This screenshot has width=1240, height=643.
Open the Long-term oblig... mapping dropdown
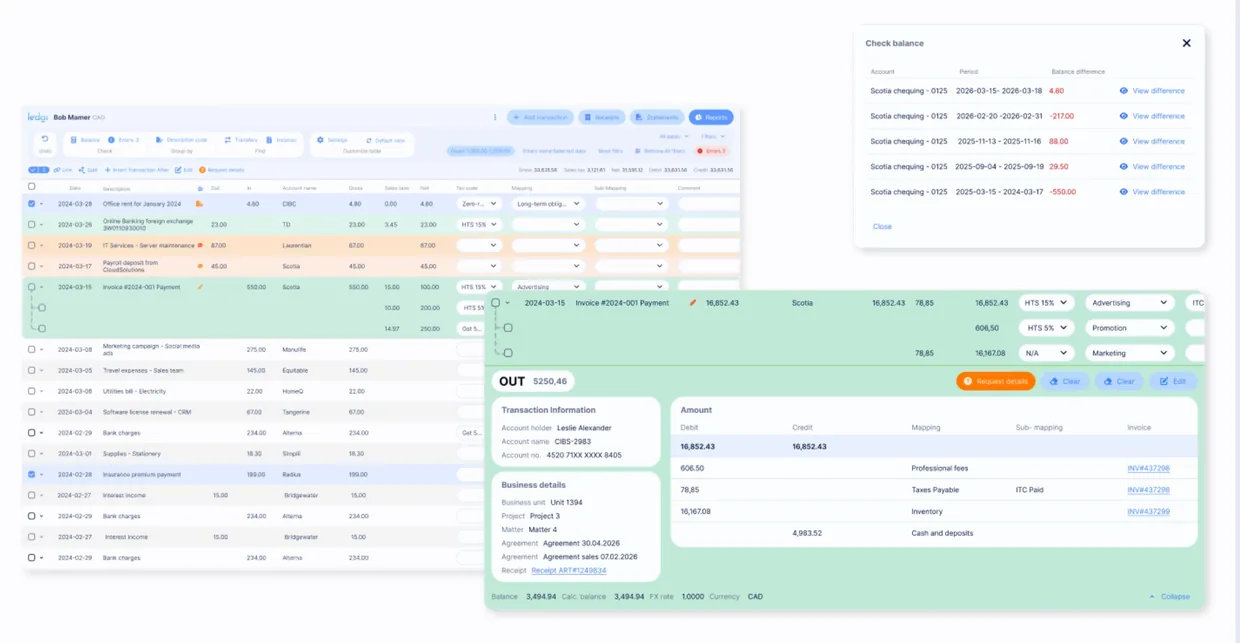[x=547, y=204]
